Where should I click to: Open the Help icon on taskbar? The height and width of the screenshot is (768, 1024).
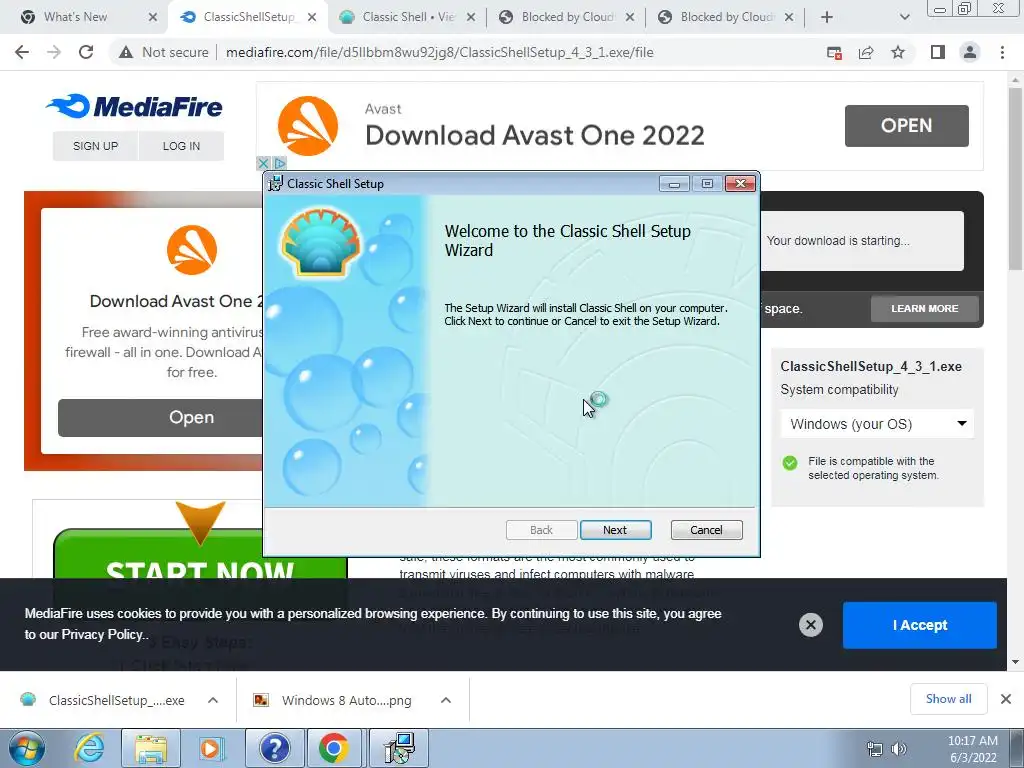tap(275, 748)
